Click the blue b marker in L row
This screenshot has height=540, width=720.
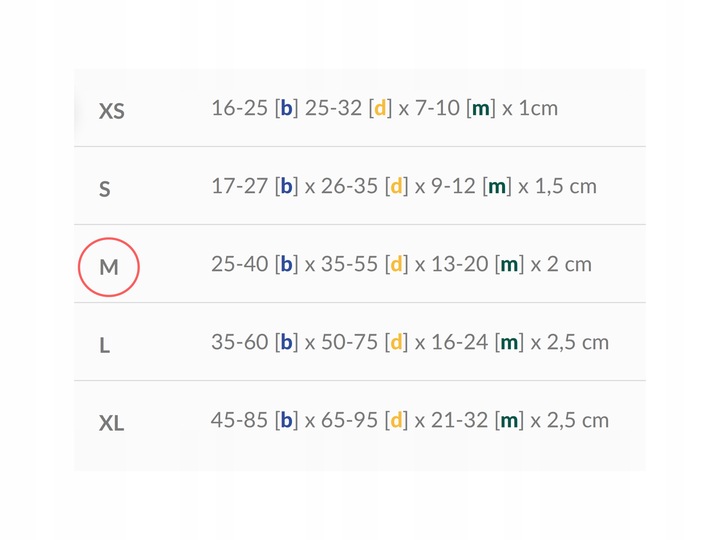point(286,342)
